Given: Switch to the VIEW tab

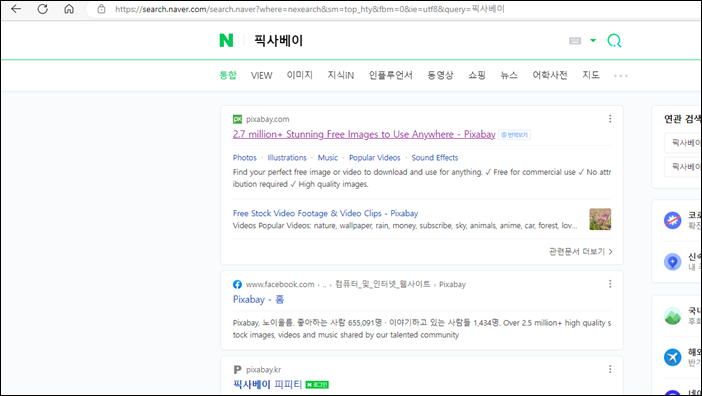Looking at the screenshot, I should point(261,75).
